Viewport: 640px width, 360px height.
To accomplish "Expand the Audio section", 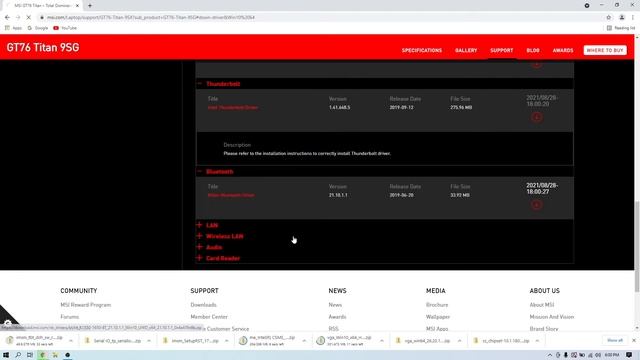I will tap(199, 247).
